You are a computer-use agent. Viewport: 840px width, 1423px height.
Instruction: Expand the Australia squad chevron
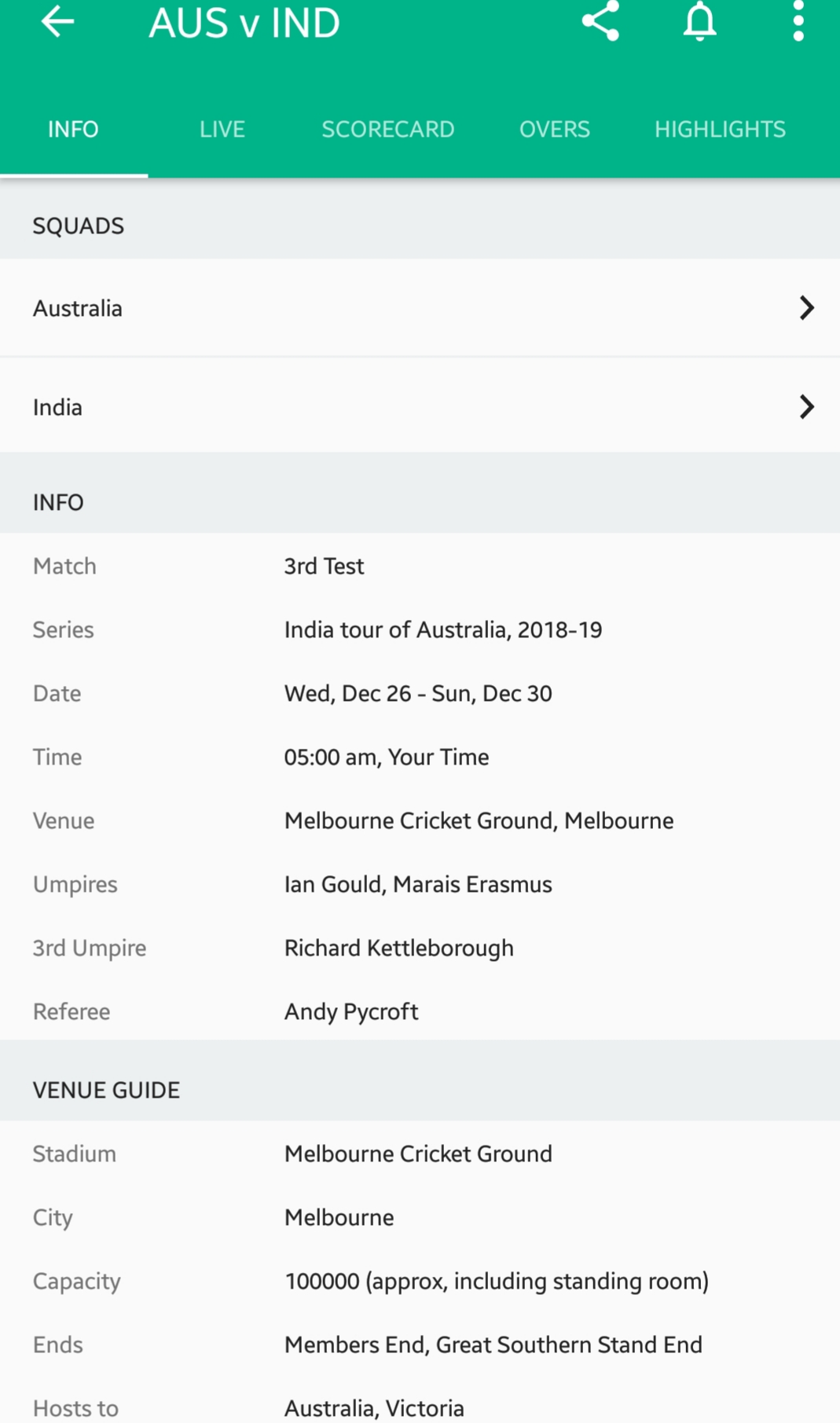(806, 308)
